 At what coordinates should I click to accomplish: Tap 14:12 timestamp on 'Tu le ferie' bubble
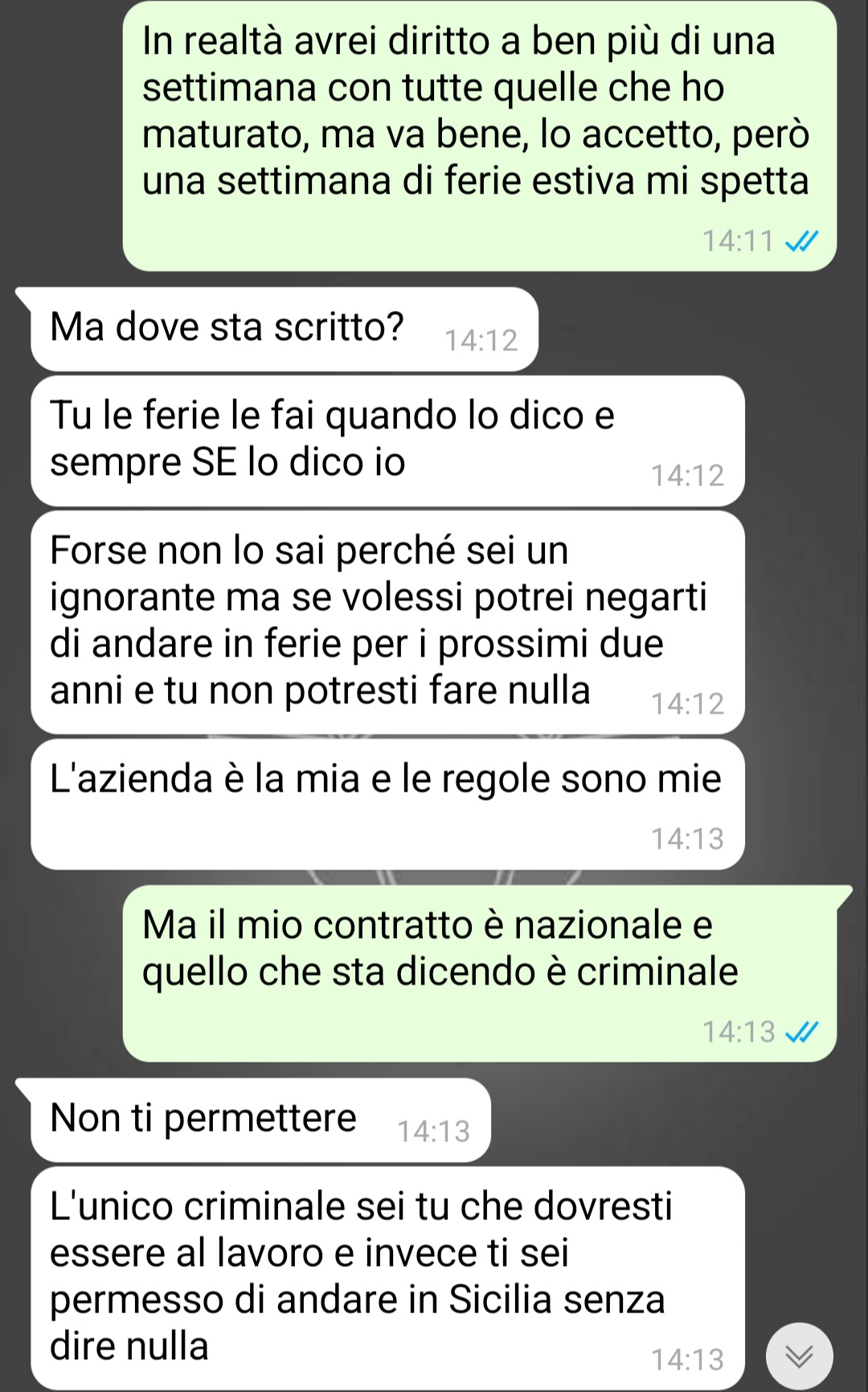coord(688,476)
